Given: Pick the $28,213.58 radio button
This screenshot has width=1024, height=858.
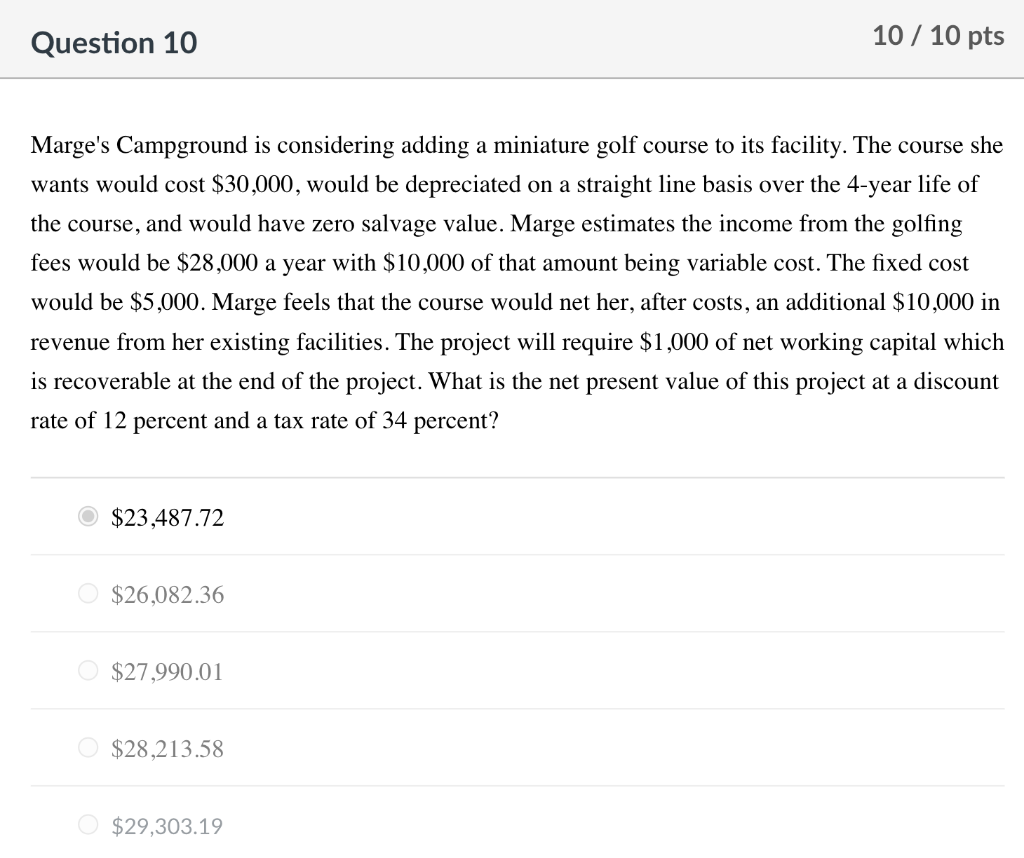Looking at the screenshot, I should click(88, 748).
